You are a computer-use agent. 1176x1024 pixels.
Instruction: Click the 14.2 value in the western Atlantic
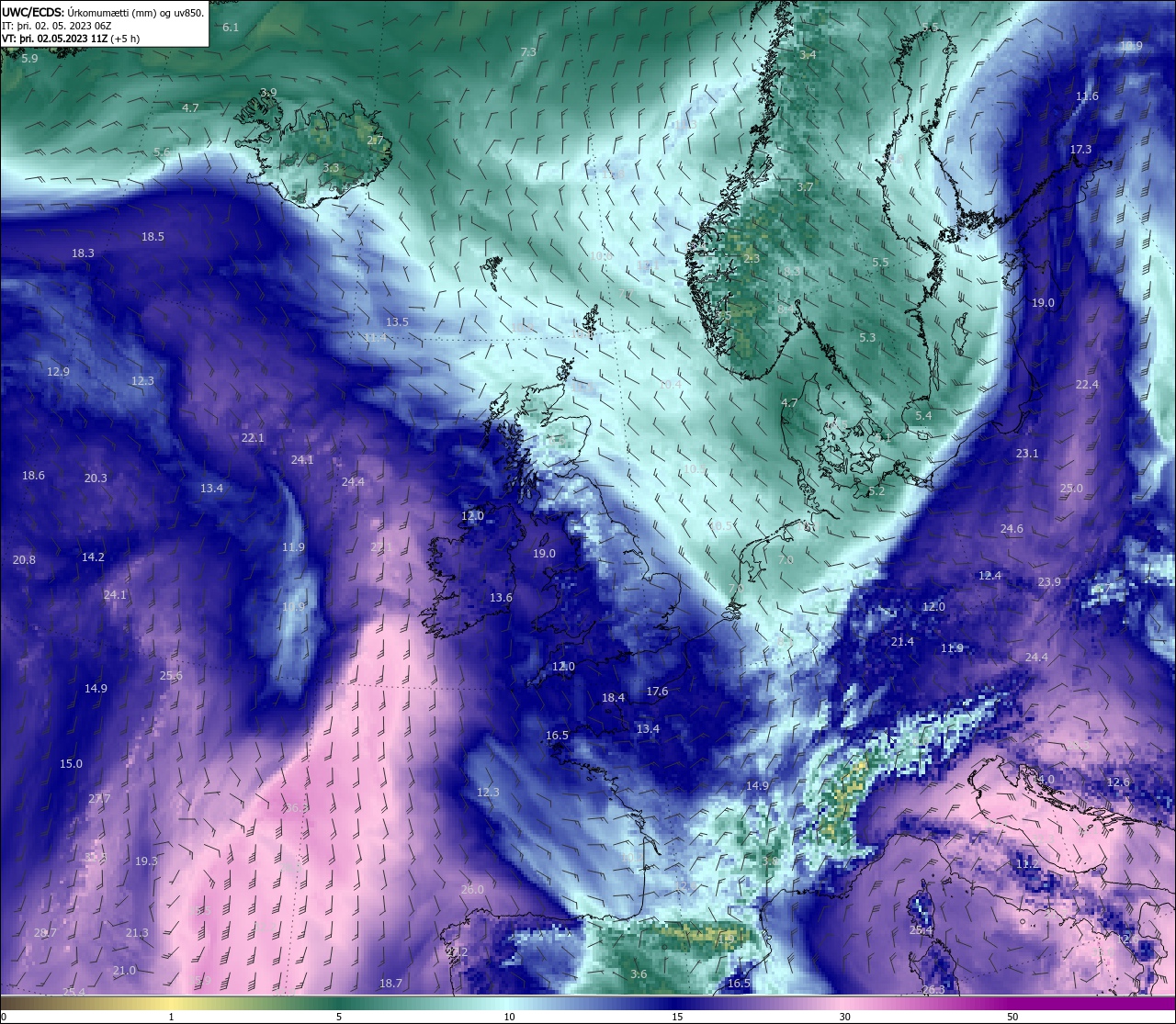pos(93,557)
